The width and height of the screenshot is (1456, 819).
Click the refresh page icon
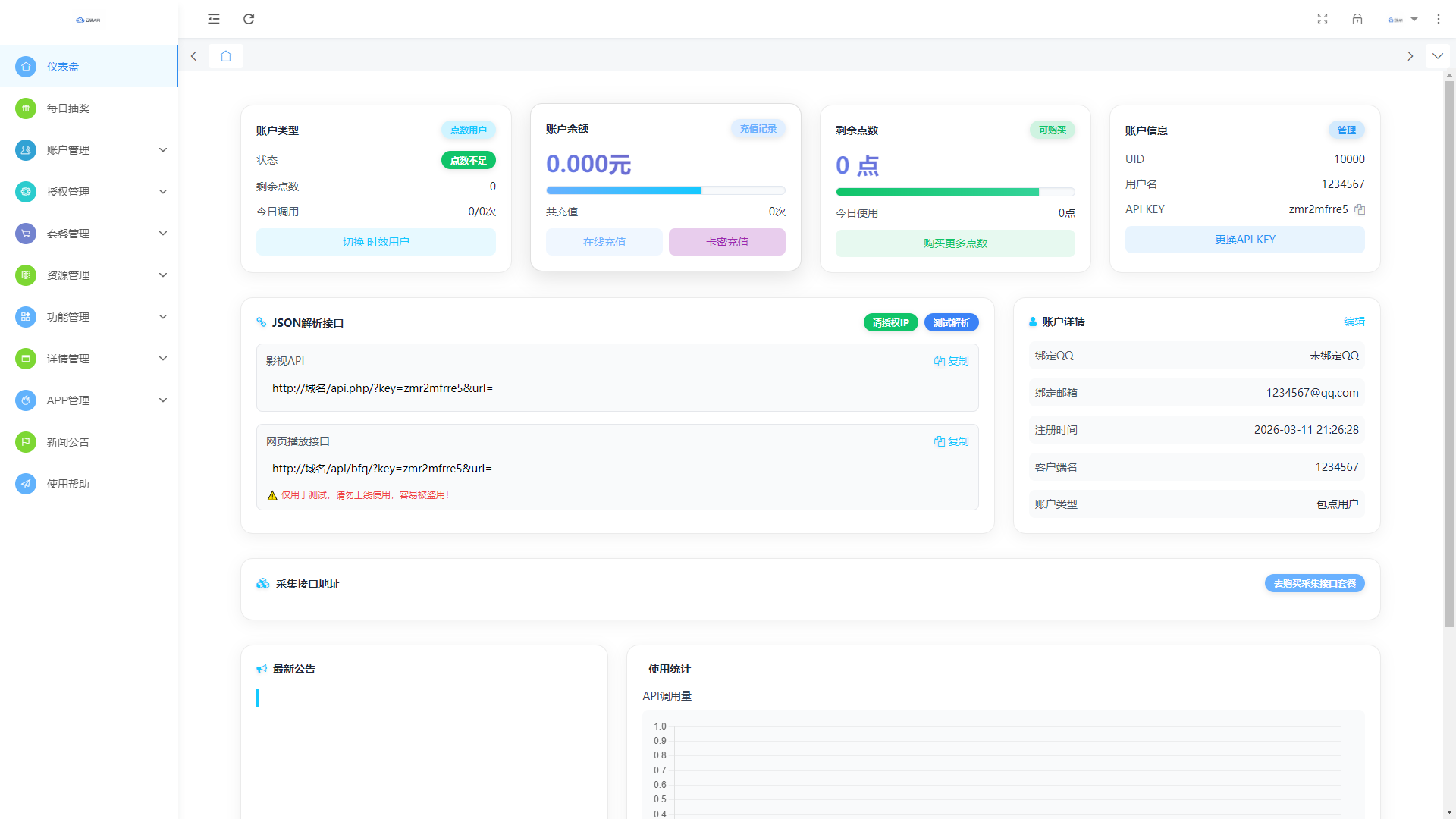click(249, 19)
